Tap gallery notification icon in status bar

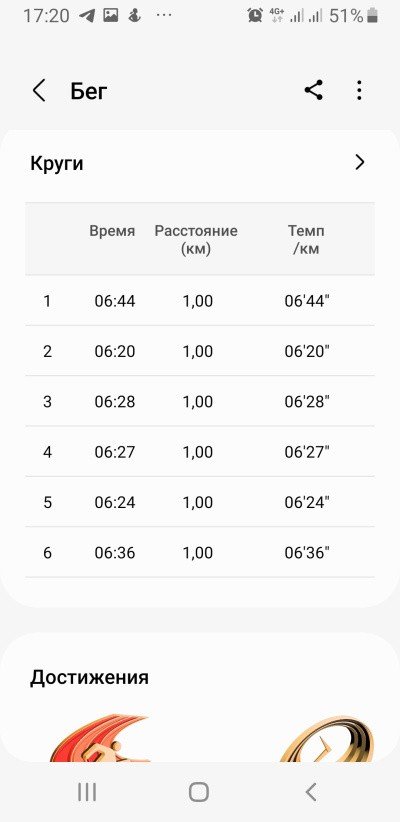click(x=111, y=16)
